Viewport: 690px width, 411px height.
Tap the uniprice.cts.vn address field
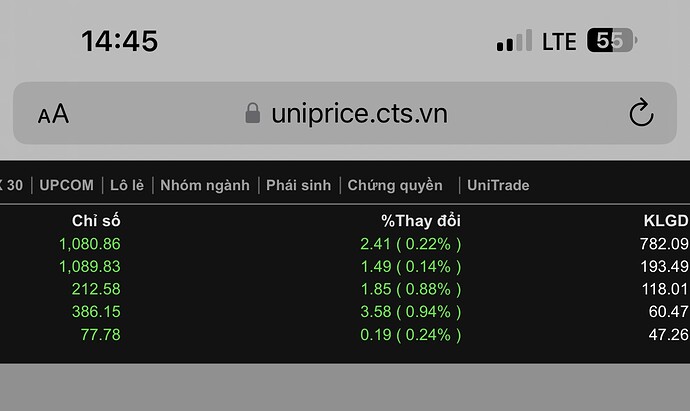click(359, 113)
